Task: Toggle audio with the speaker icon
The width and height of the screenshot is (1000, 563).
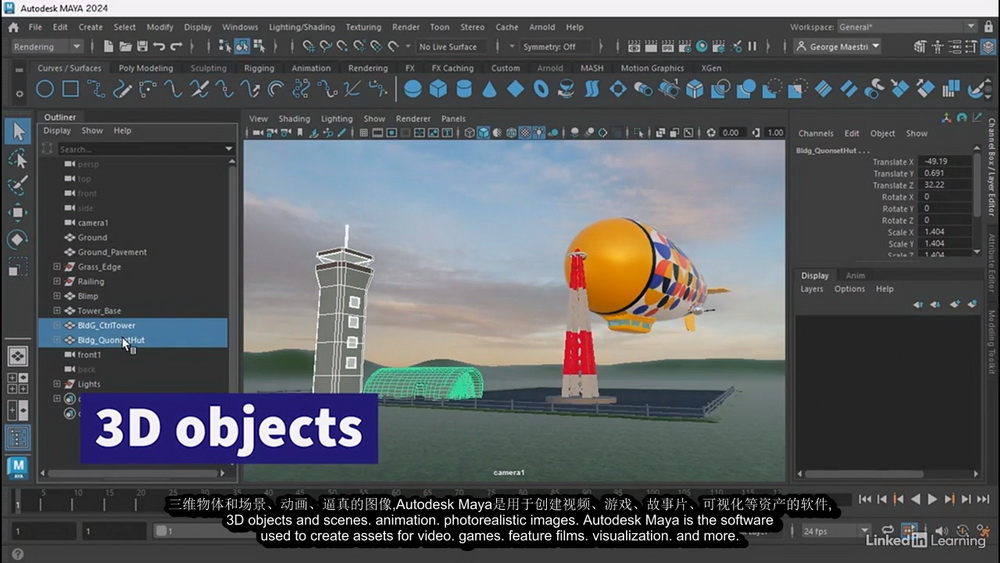Action: click(x=942, y=530)
